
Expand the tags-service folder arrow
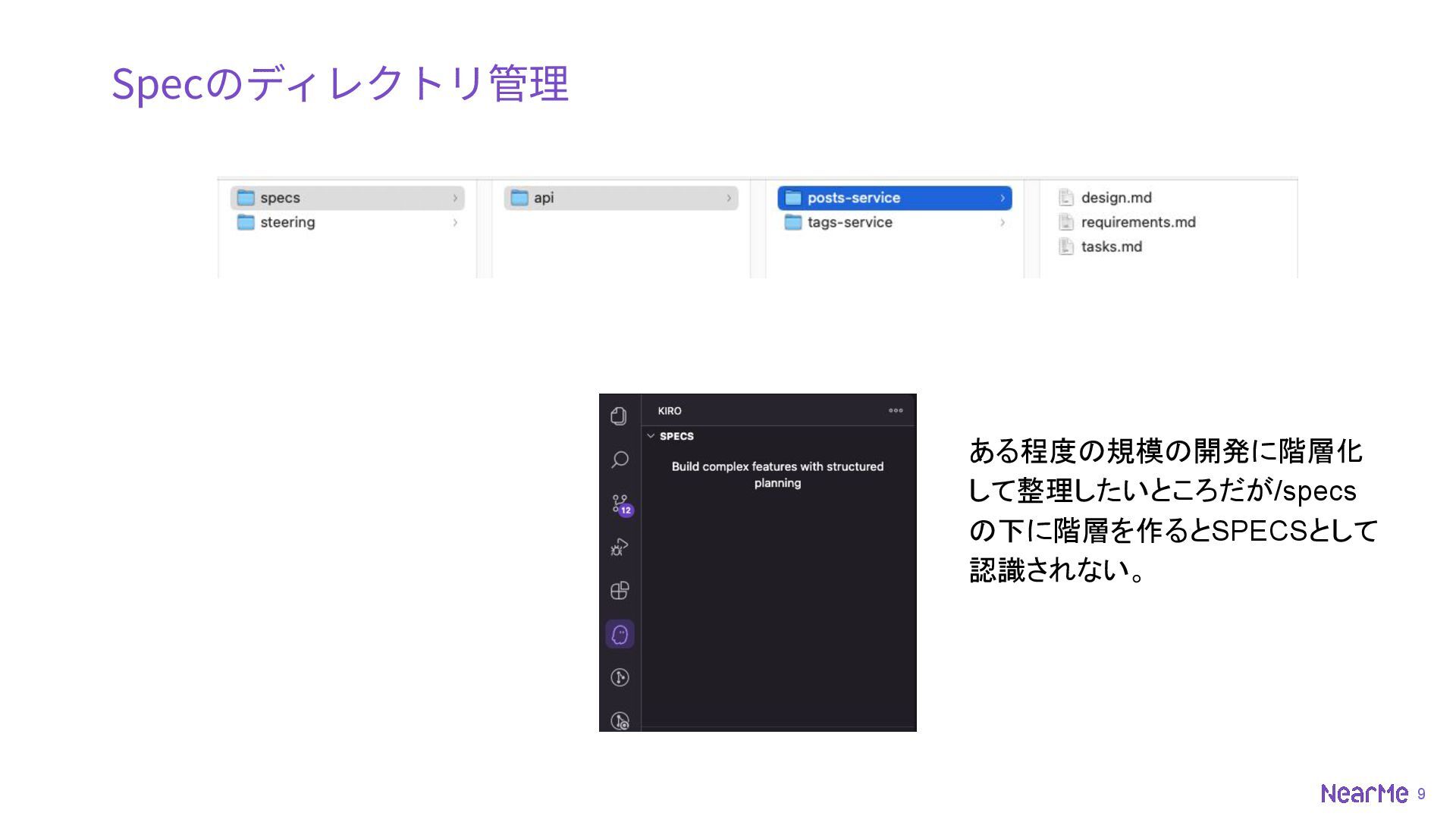pyautogui.click(x=1002, y=222)
